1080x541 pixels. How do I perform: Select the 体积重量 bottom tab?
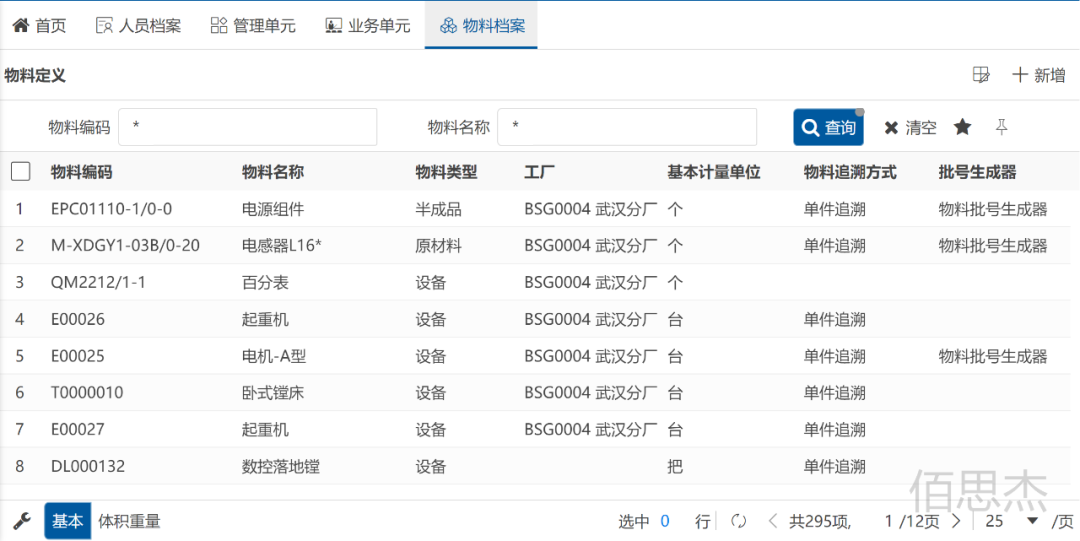coord(129,521)
